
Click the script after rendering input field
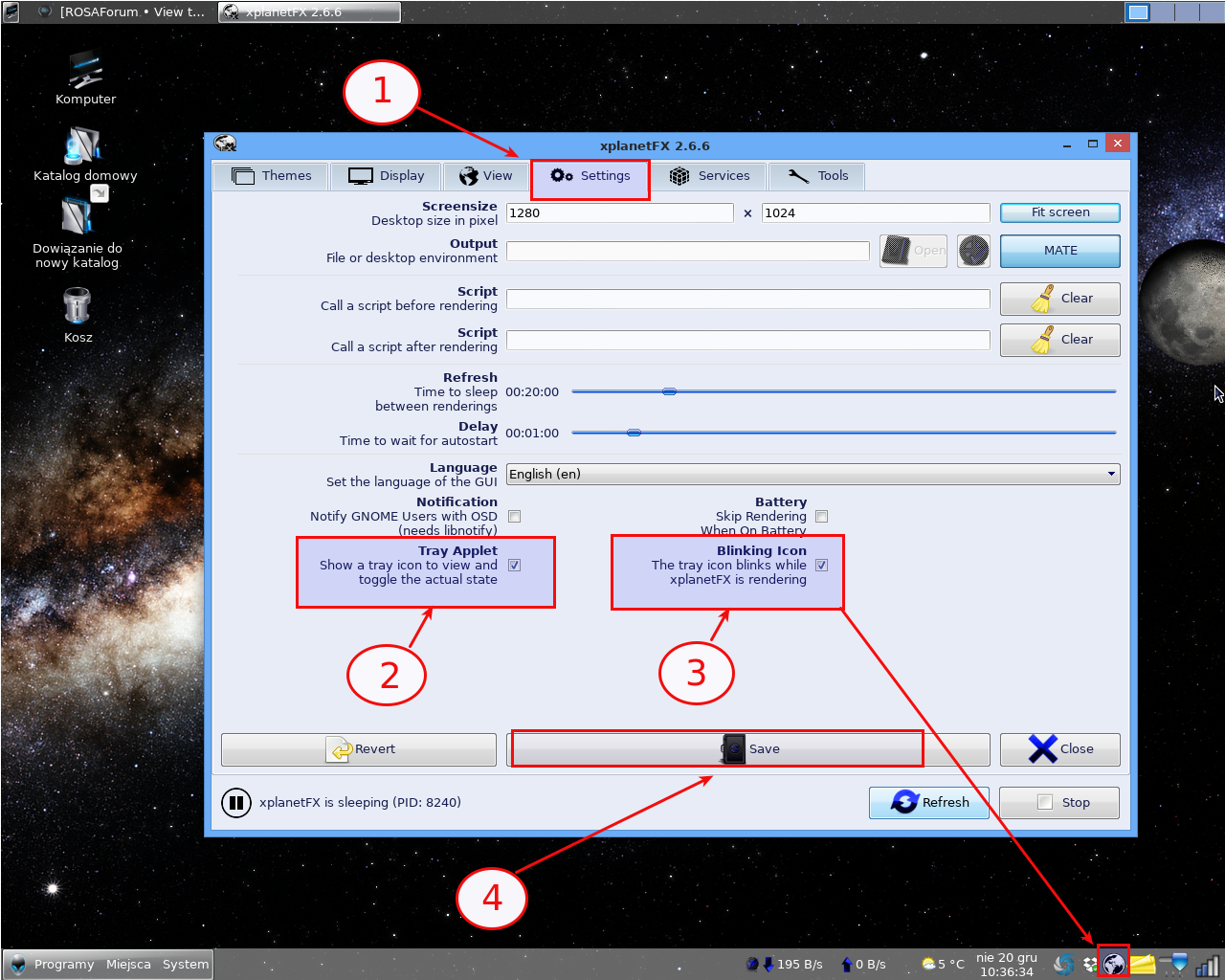pos(748,340)
